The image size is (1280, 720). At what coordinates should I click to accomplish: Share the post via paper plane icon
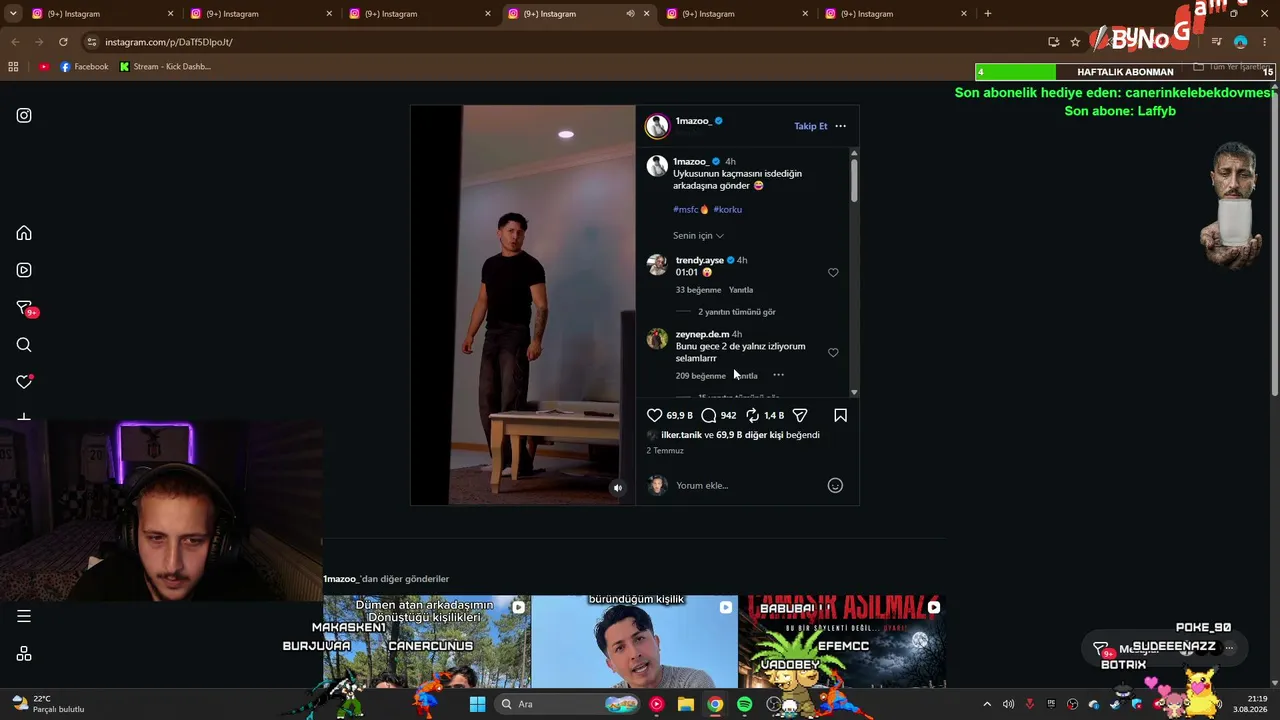[x=800, y=415]
